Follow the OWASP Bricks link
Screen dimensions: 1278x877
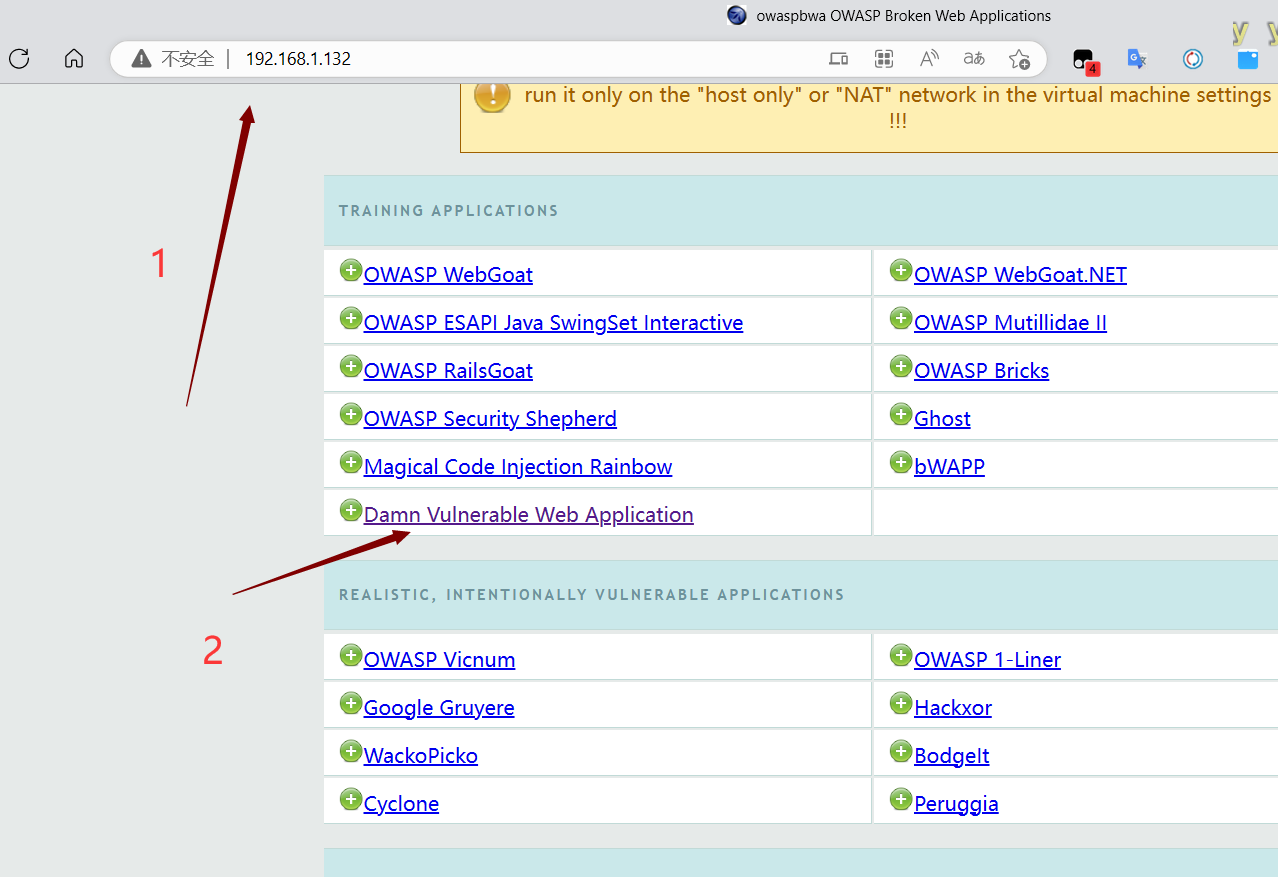tap(981, 371)
